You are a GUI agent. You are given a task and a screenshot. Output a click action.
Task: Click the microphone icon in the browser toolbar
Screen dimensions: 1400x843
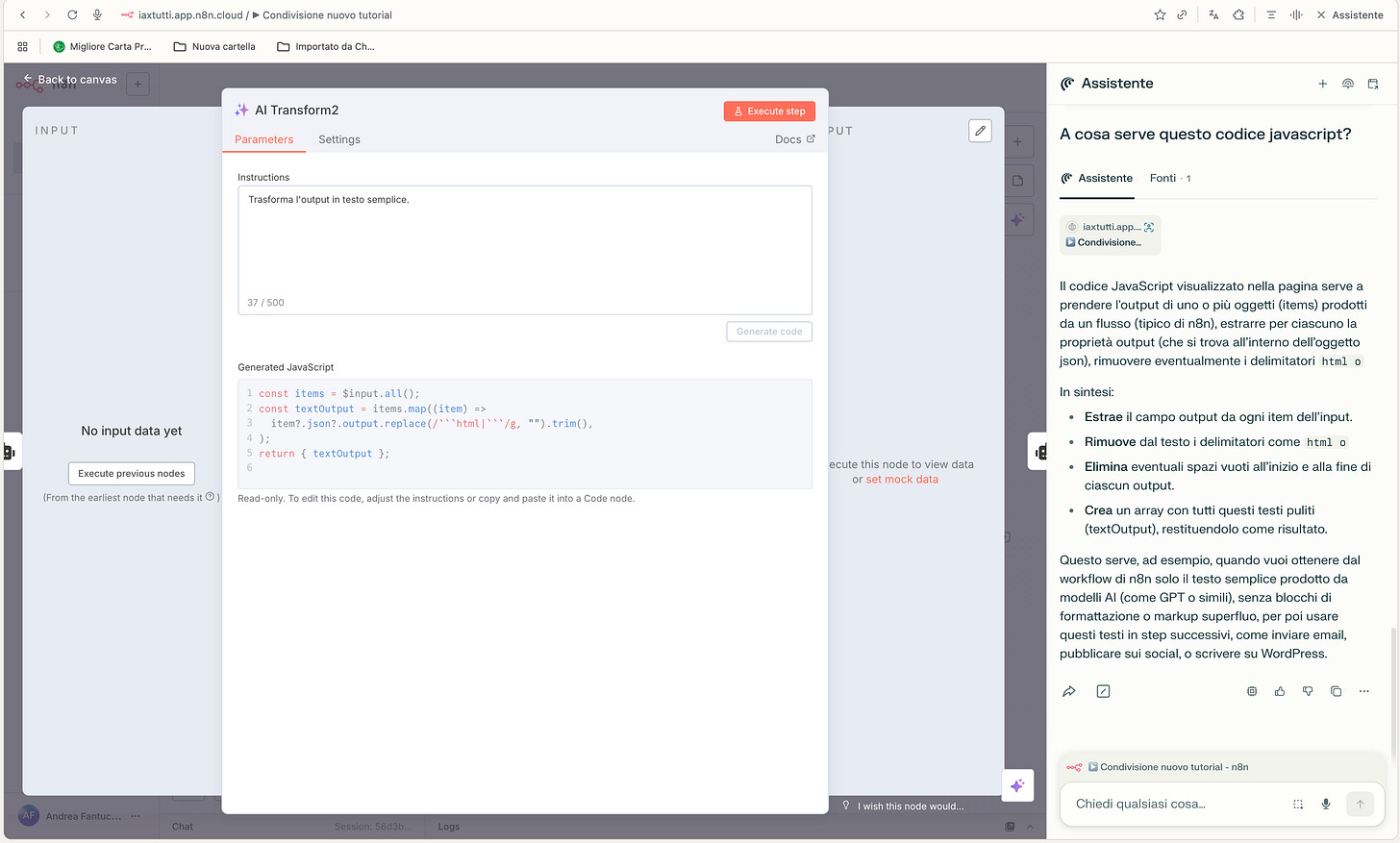(97, 15)
